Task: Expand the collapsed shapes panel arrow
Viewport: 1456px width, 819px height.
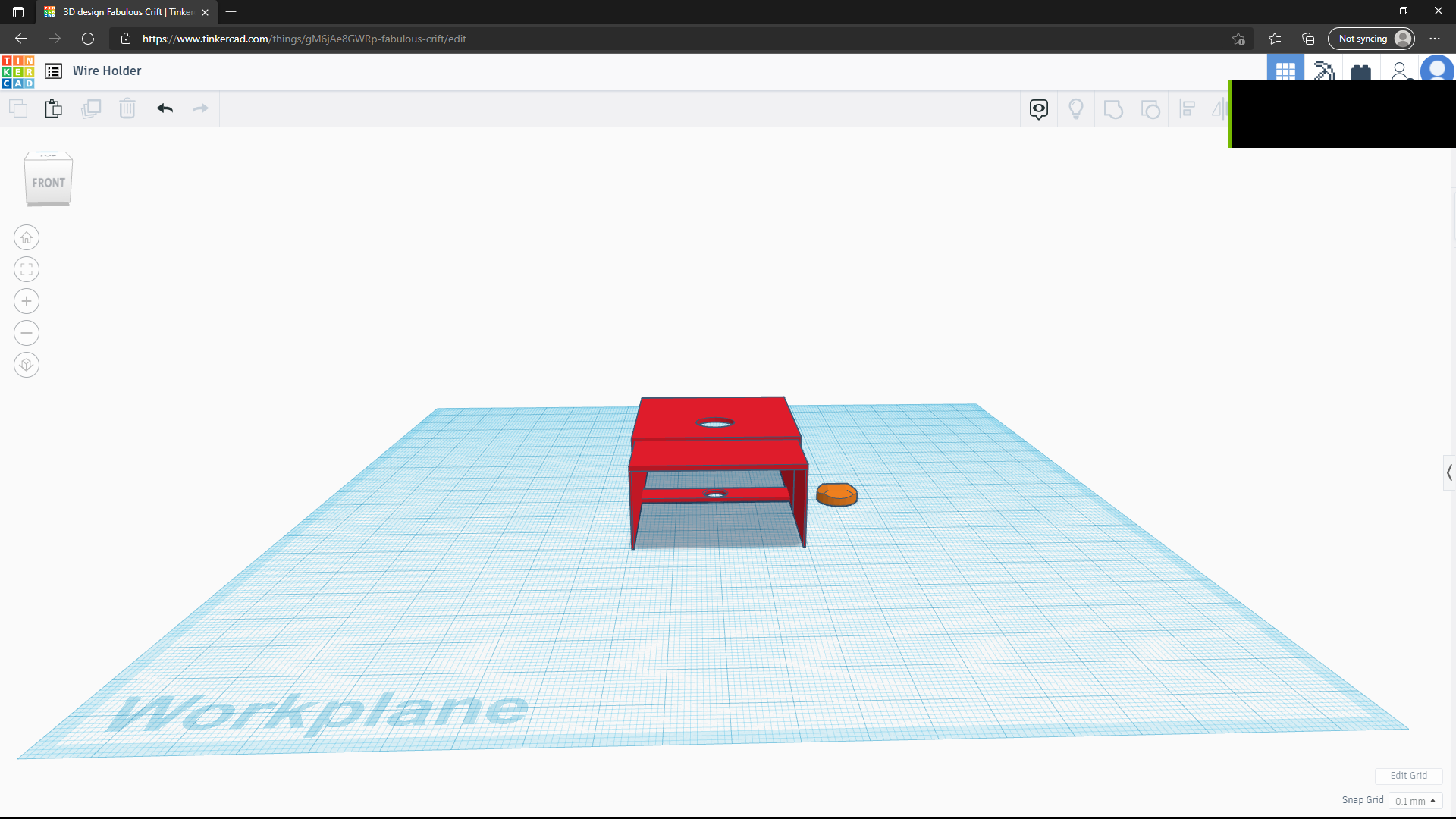Action: tap(1449, 473)
